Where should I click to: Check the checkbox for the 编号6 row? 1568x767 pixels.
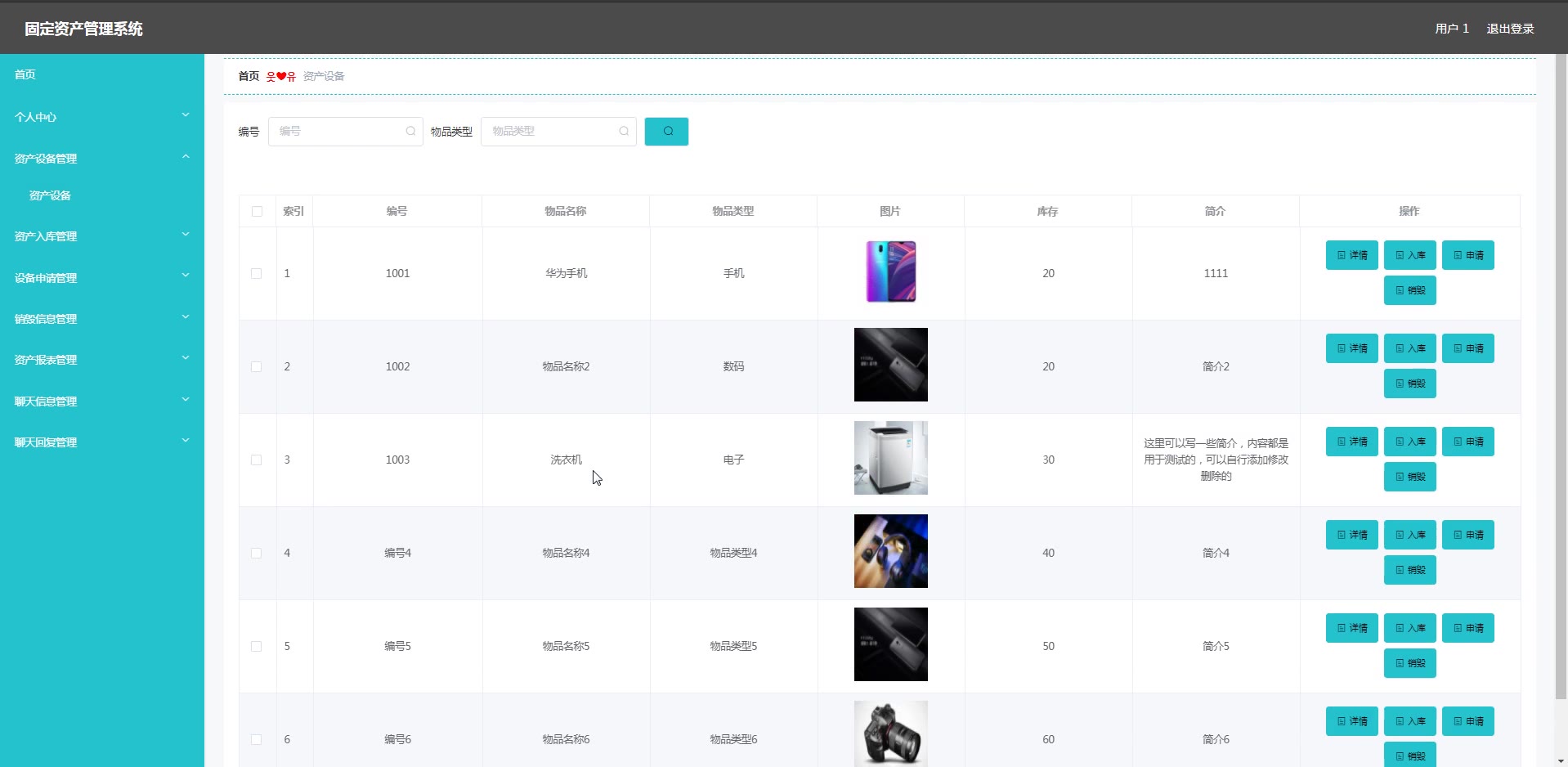pos(257,740)
